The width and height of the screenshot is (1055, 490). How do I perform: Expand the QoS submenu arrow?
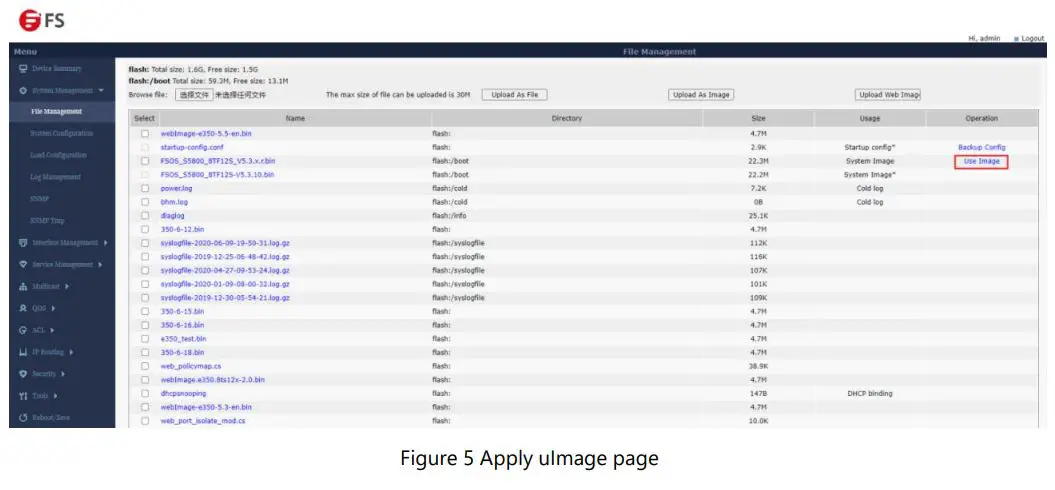click(52, 308)
